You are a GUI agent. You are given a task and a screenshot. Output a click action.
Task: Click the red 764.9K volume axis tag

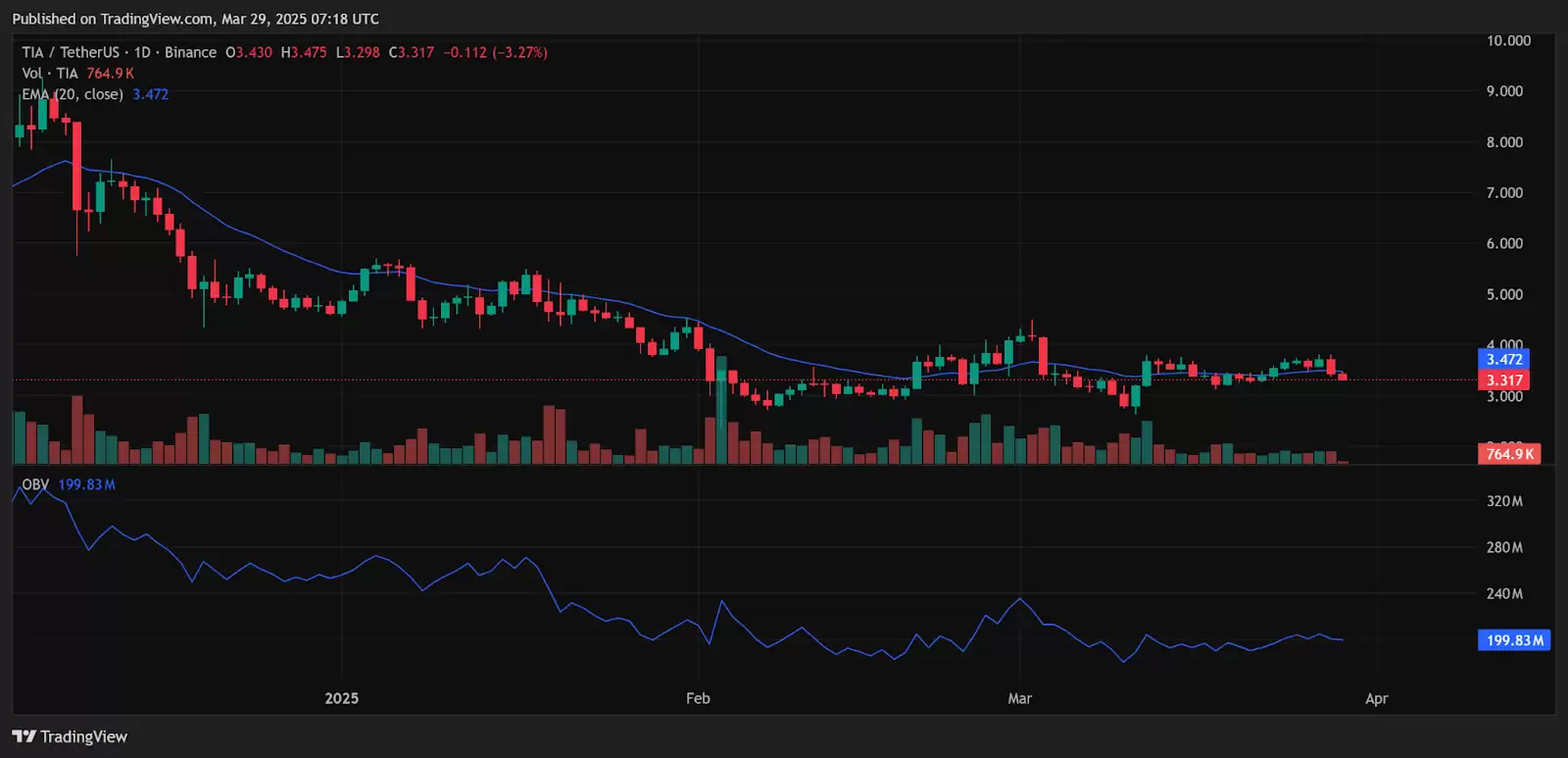point(1509,454)
